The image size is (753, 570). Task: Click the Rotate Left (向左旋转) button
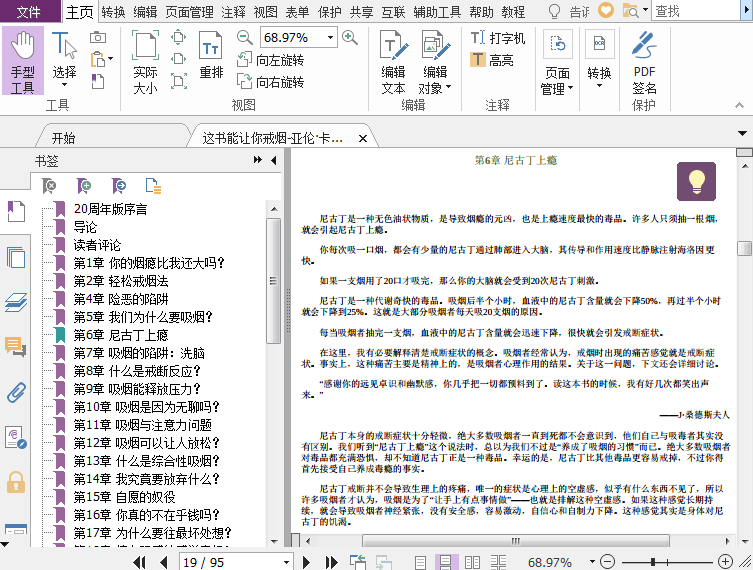click(269, 60)
